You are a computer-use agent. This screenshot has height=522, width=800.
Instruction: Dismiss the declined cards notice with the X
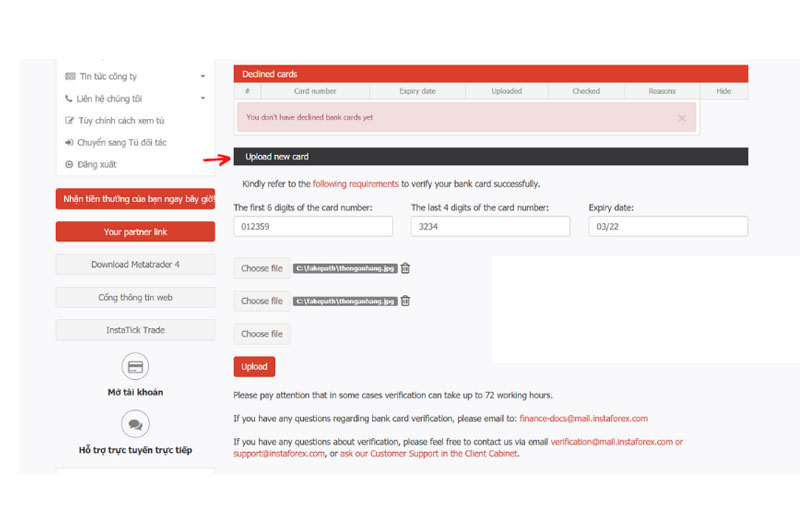[x=682, y=118]
